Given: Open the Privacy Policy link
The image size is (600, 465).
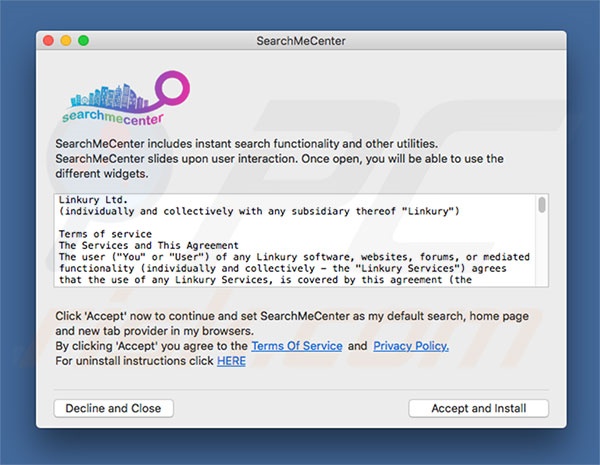Looking at the screenshot, I should coord(411,346).
